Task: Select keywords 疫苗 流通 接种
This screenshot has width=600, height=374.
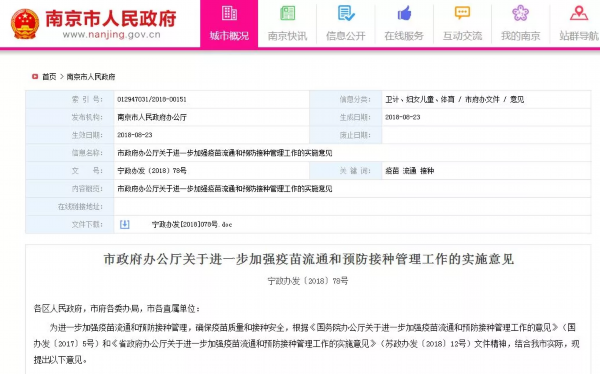Action: [409, 171]
